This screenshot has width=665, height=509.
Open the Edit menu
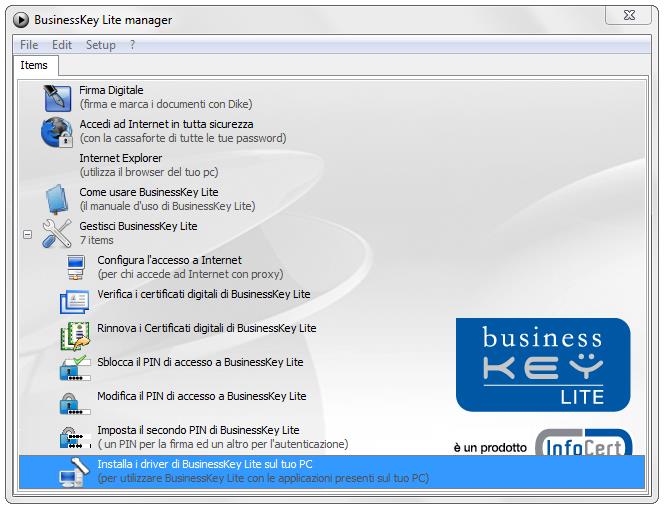(62, 45)
